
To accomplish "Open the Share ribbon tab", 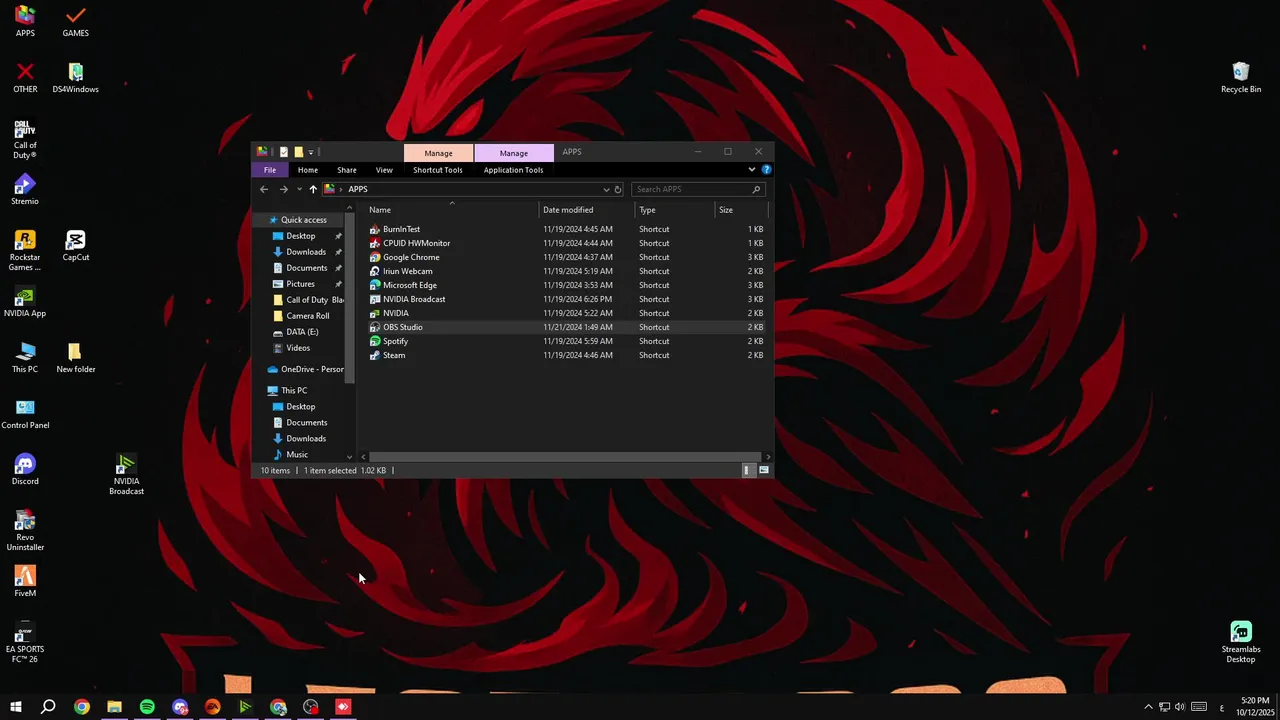I will pos(347,170).
